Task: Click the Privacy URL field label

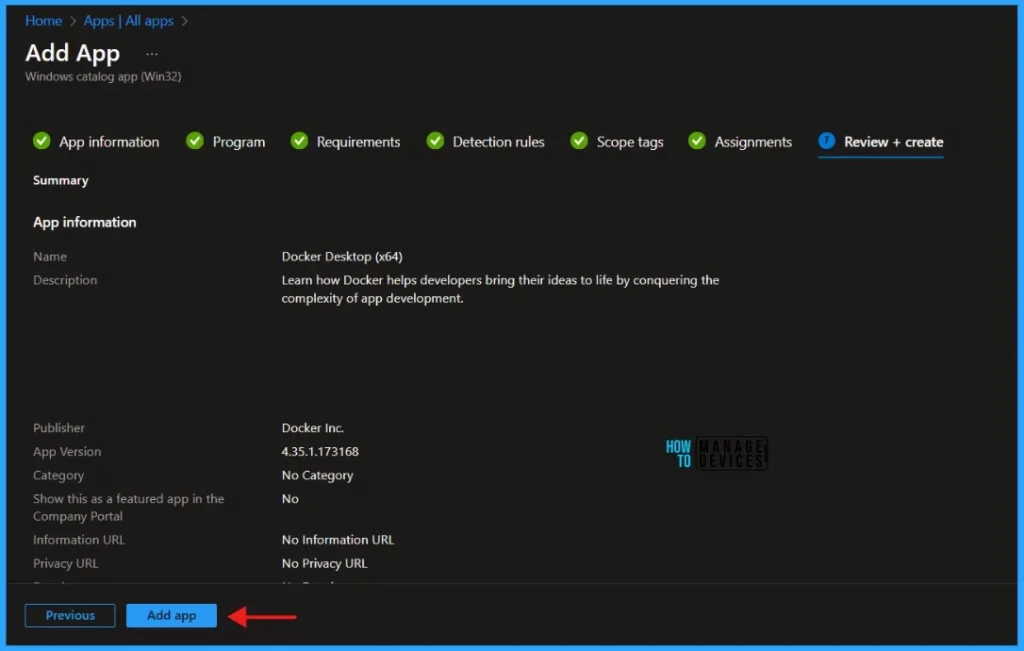Action: pos(65,564)
